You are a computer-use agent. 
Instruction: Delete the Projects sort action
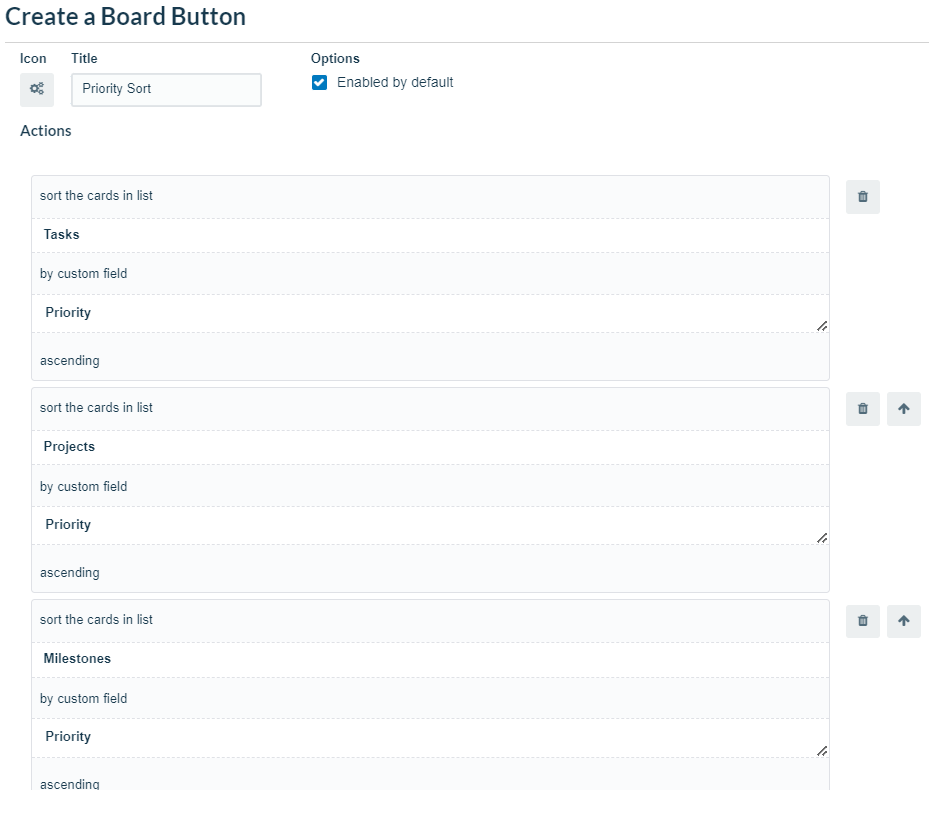pyautogui.click(x=862, y=408)
